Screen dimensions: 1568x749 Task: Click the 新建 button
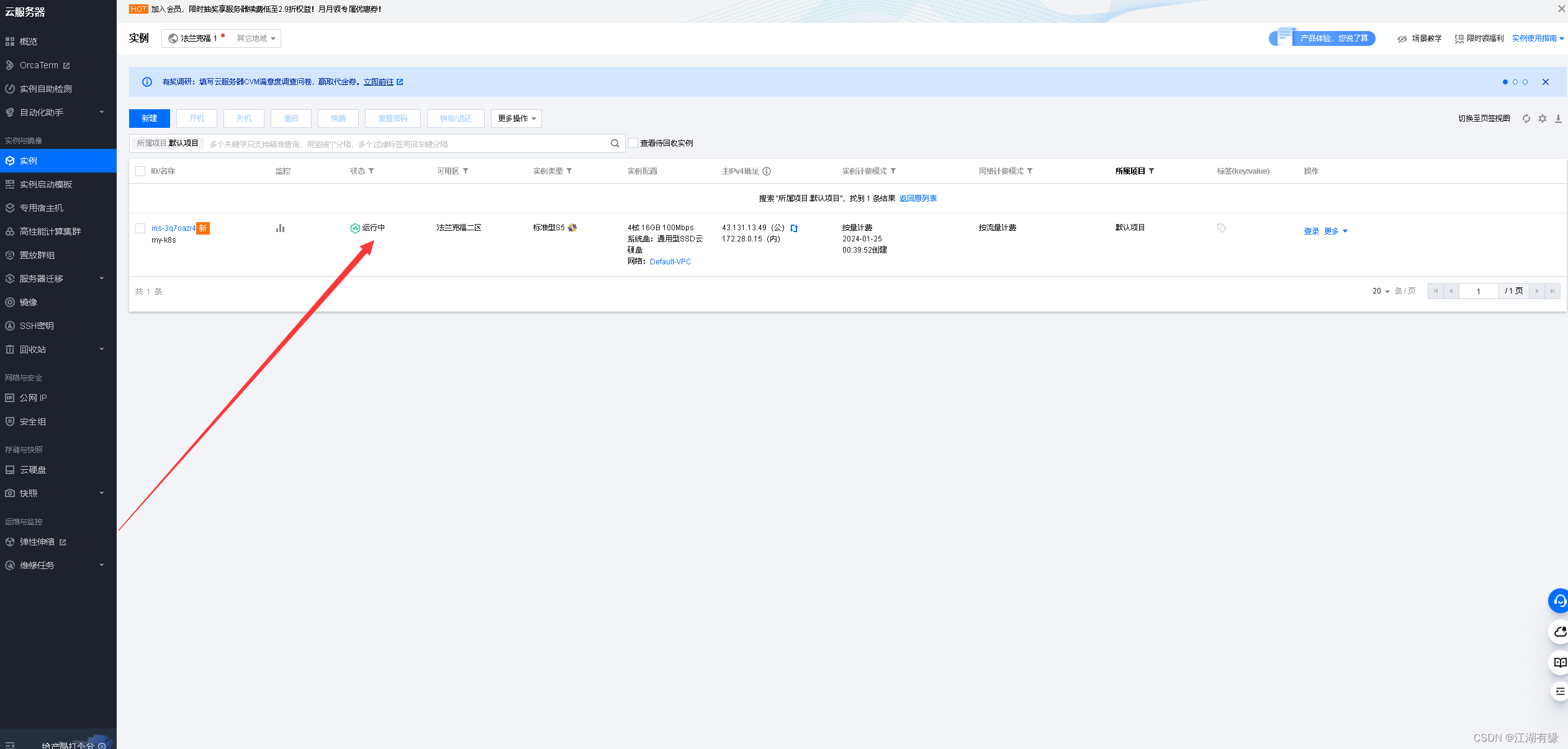pos(149,119)
